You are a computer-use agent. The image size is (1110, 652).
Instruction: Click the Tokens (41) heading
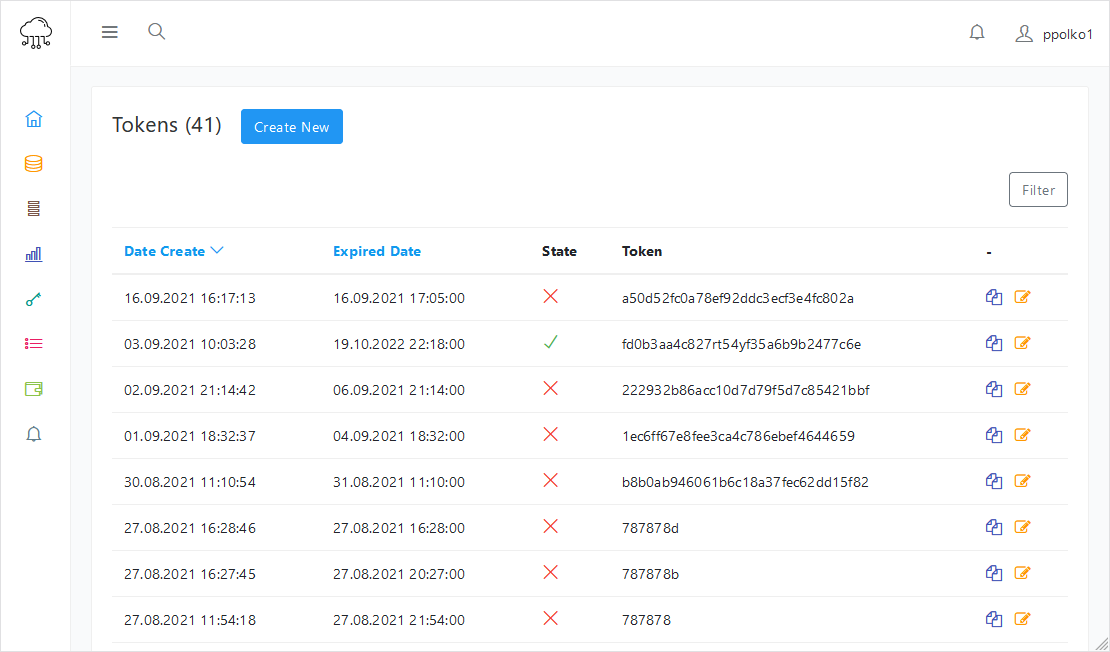[x=166, y=125]
